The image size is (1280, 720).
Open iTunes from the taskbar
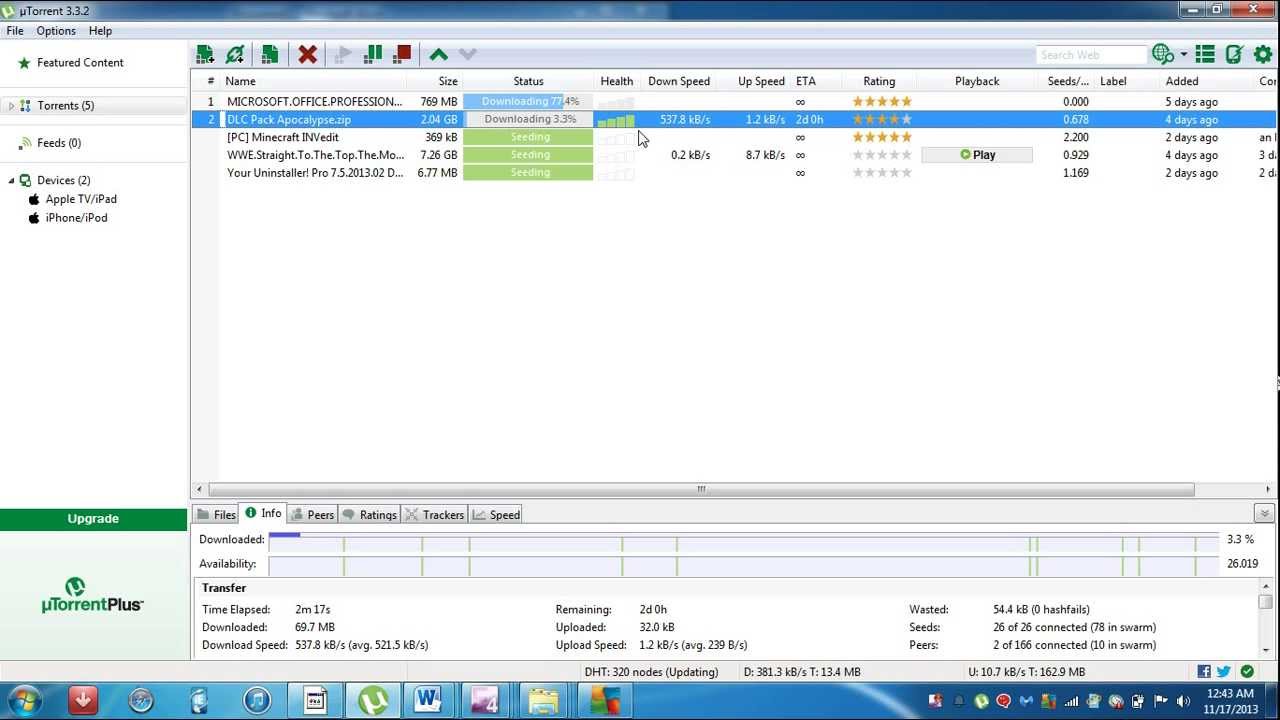click(257, 701)
